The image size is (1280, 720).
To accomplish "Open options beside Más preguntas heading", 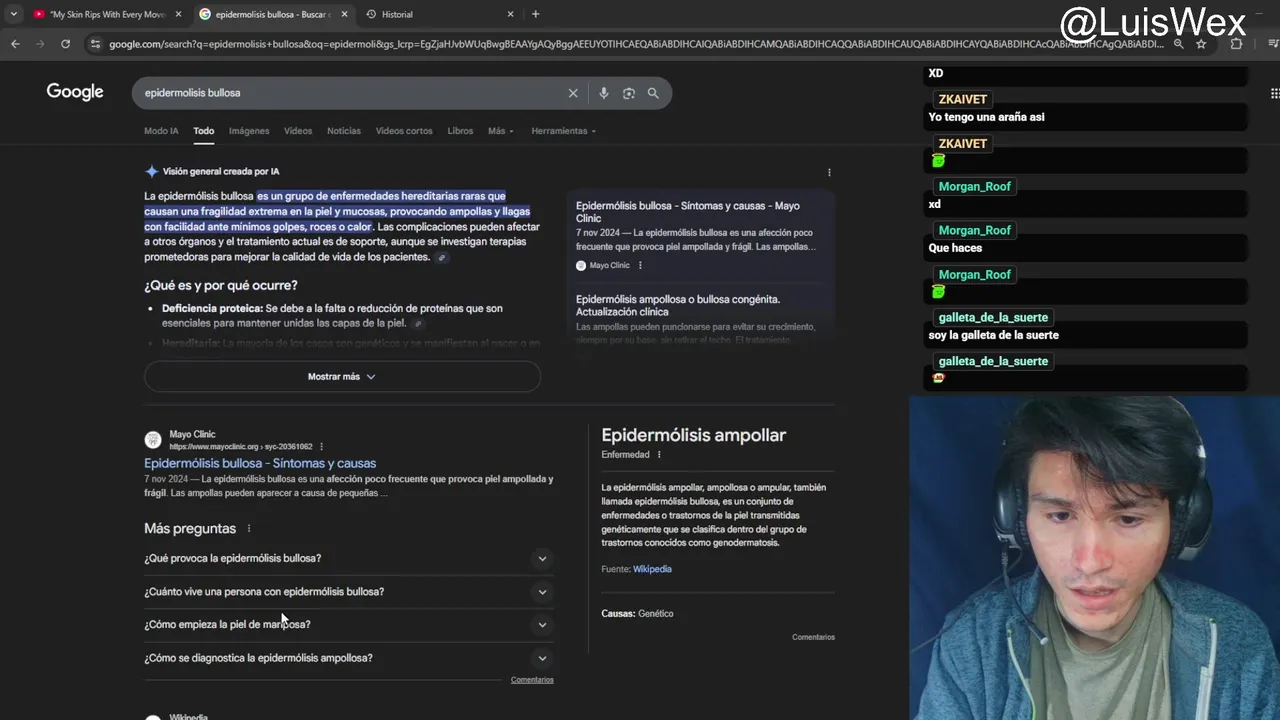I will (x=249, y=529).
